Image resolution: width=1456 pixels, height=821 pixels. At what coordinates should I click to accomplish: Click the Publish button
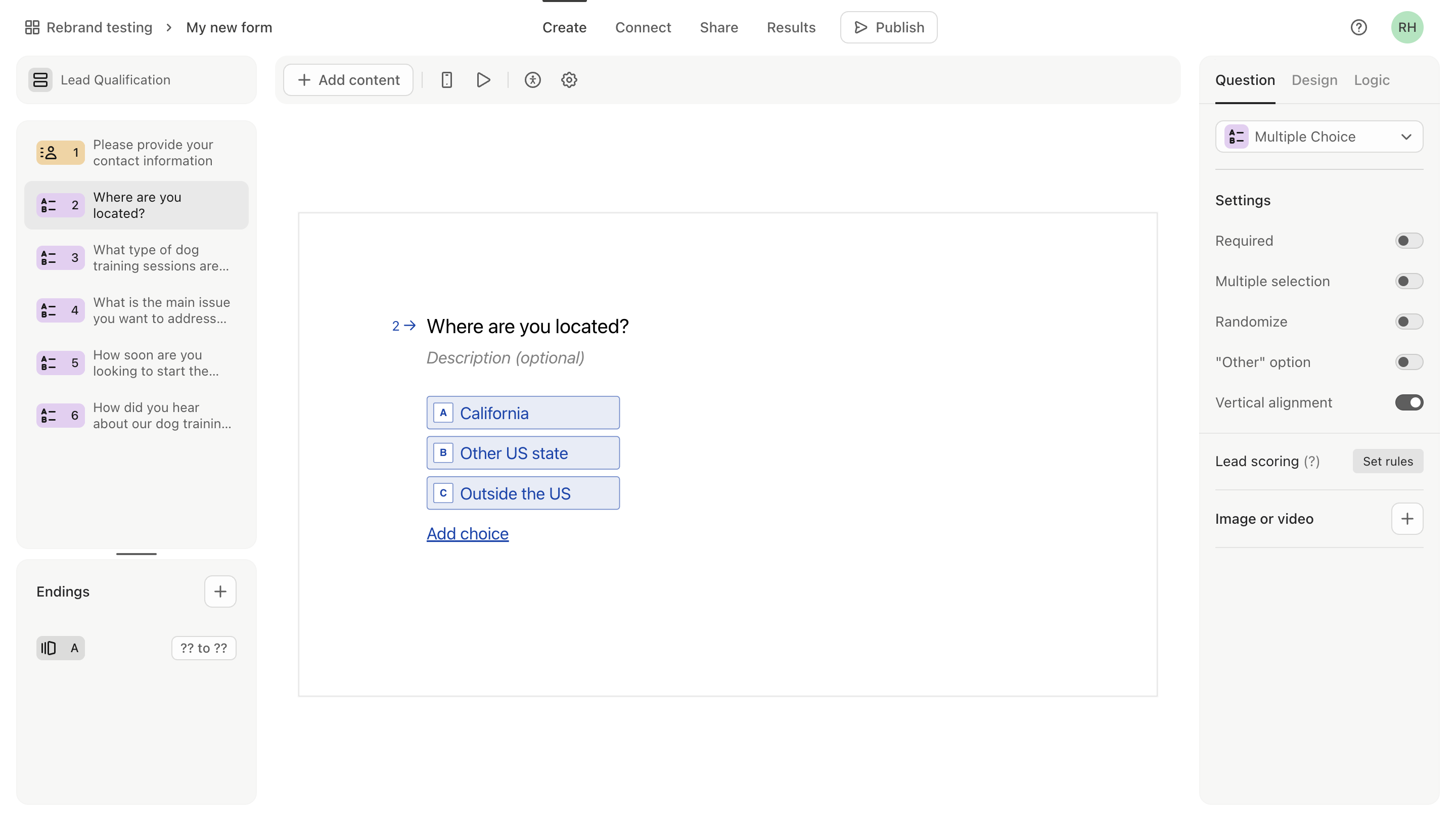click(887, 27)
